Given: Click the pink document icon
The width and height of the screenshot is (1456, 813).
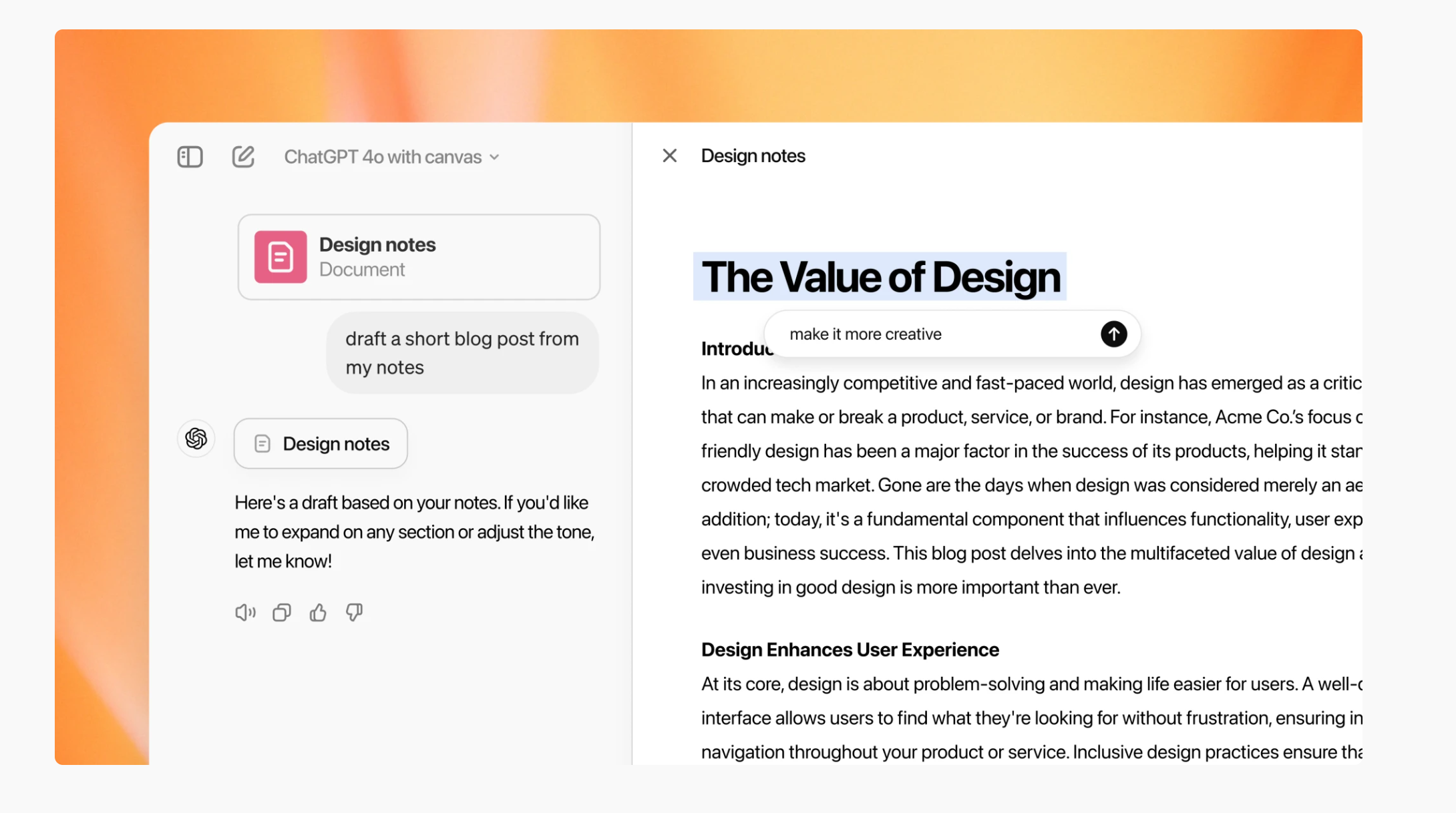Looking at the screenshot, I should click(281, 257).
